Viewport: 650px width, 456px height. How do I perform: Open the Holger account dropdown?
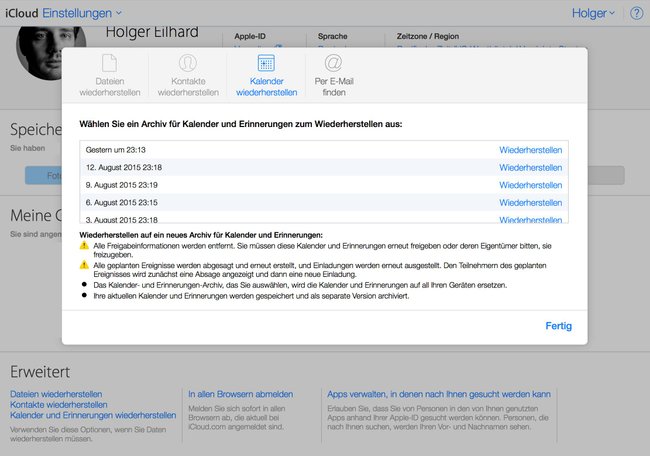(x=593, y=13)
